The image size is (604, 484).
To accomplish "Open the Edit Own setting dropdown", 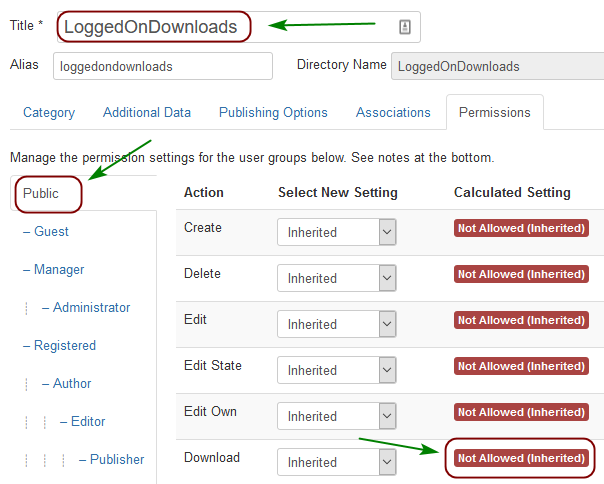I will pyautogui.click(x=337, y=416).
